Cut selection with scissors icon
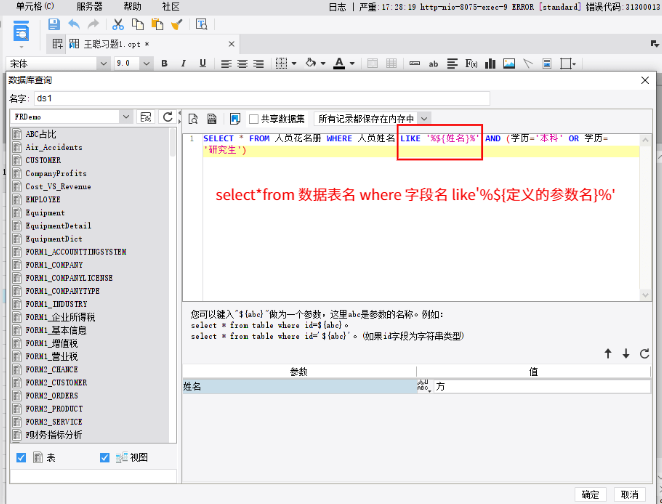This screenshot has height=504, width=662. [118, 24]
